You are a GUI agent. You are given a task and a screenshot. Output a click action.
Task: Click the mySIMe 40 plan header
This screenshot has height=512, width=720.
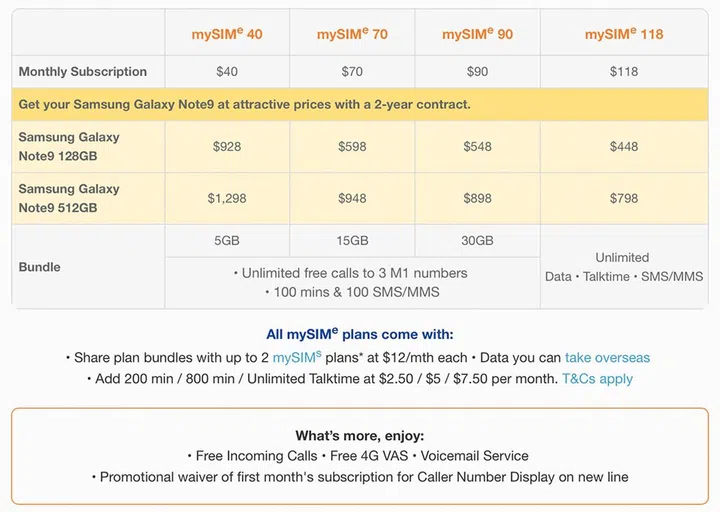[x=227, y=34]
